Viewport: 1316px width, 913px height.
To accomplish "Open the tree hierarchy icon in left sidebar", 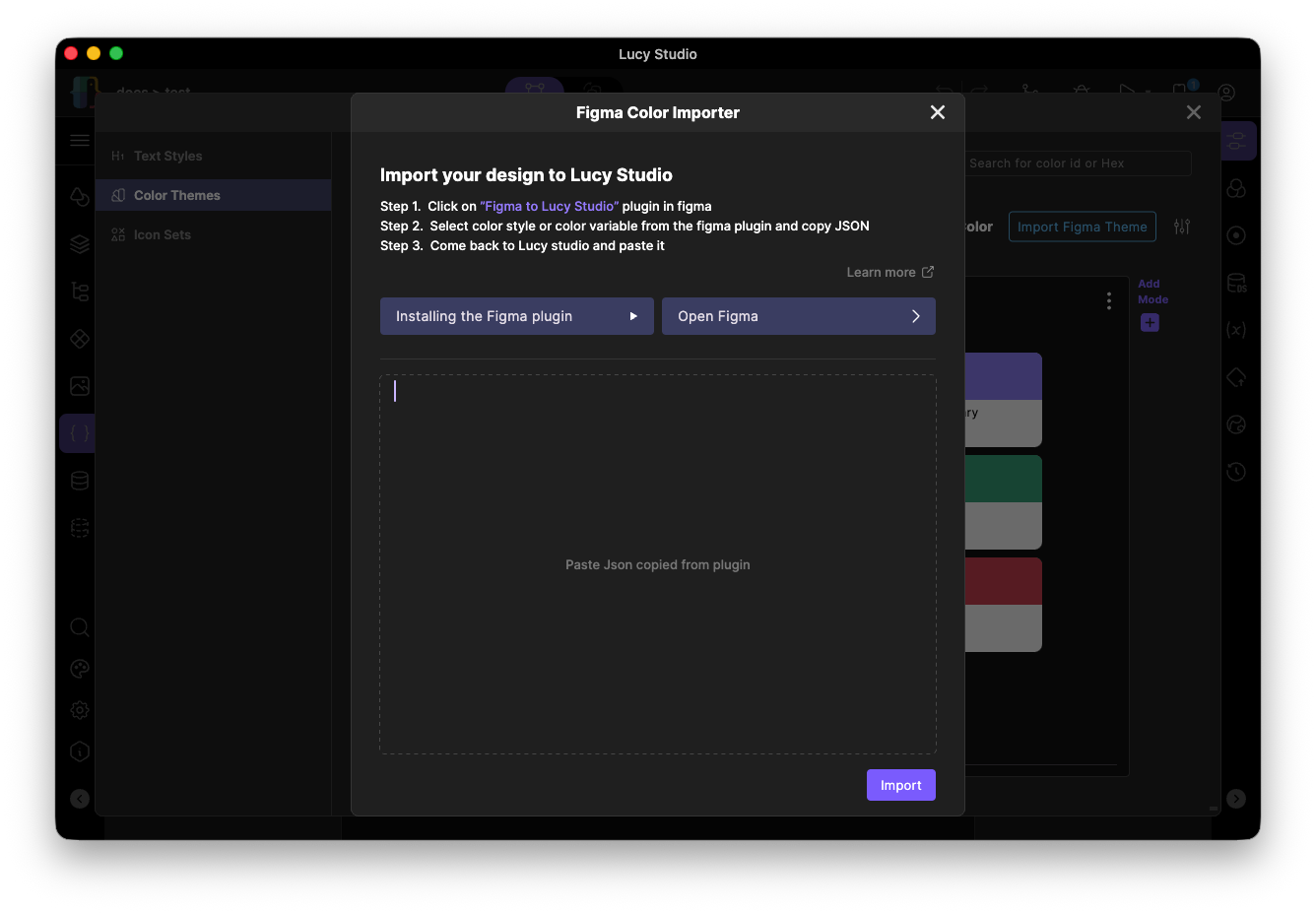I will (80, 292).
